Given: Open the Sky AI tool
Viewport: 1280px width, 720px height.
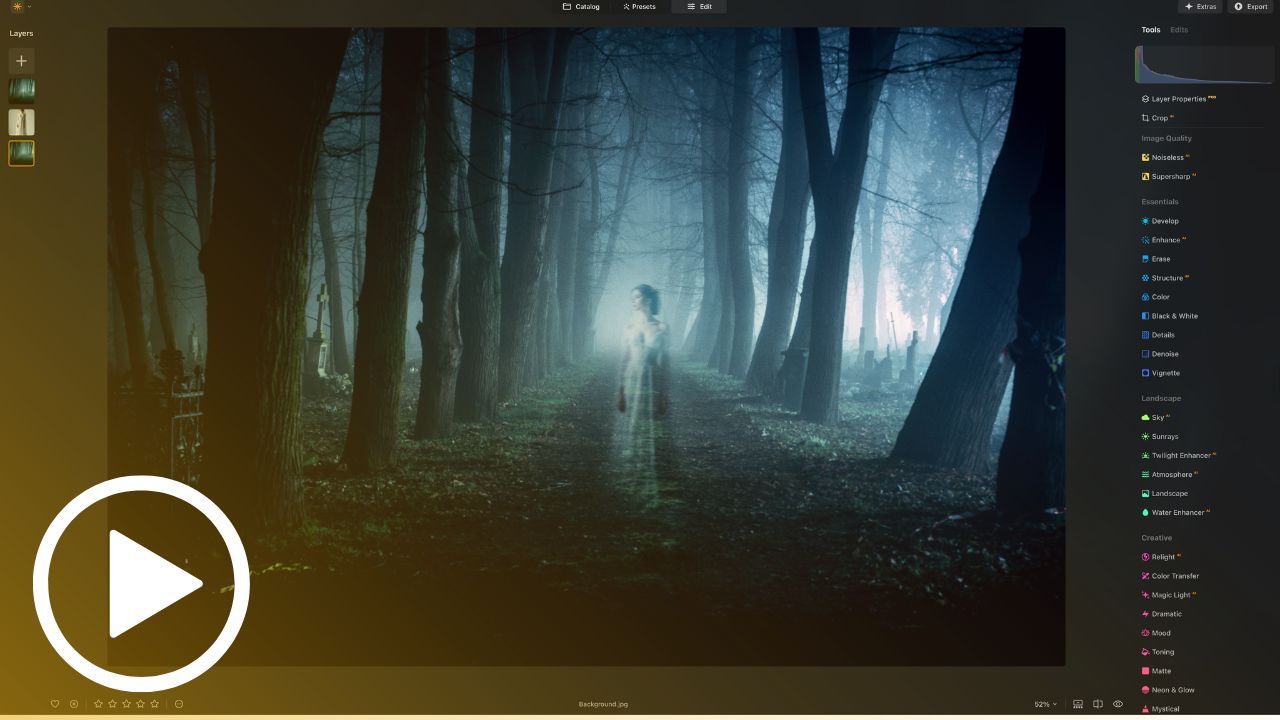Looking at the screenshot, I should 1158,417.
